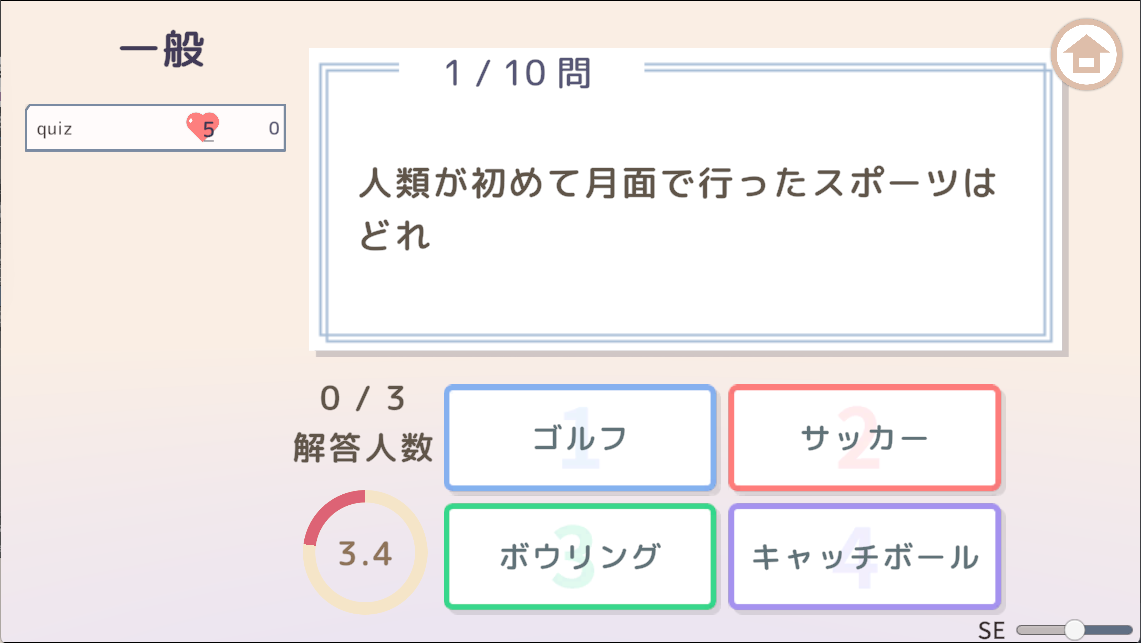Viewport: 1141px width, 643px height.
Task: Click the pink heart lives icon
Action: pos(201,127)
